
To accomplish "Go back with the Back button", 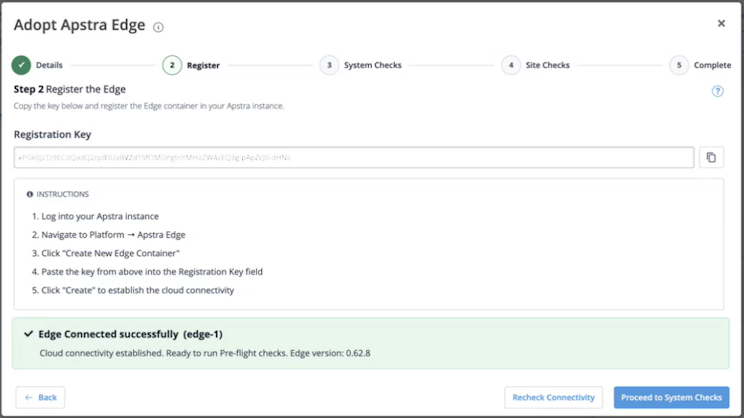I will pos(40,397).
